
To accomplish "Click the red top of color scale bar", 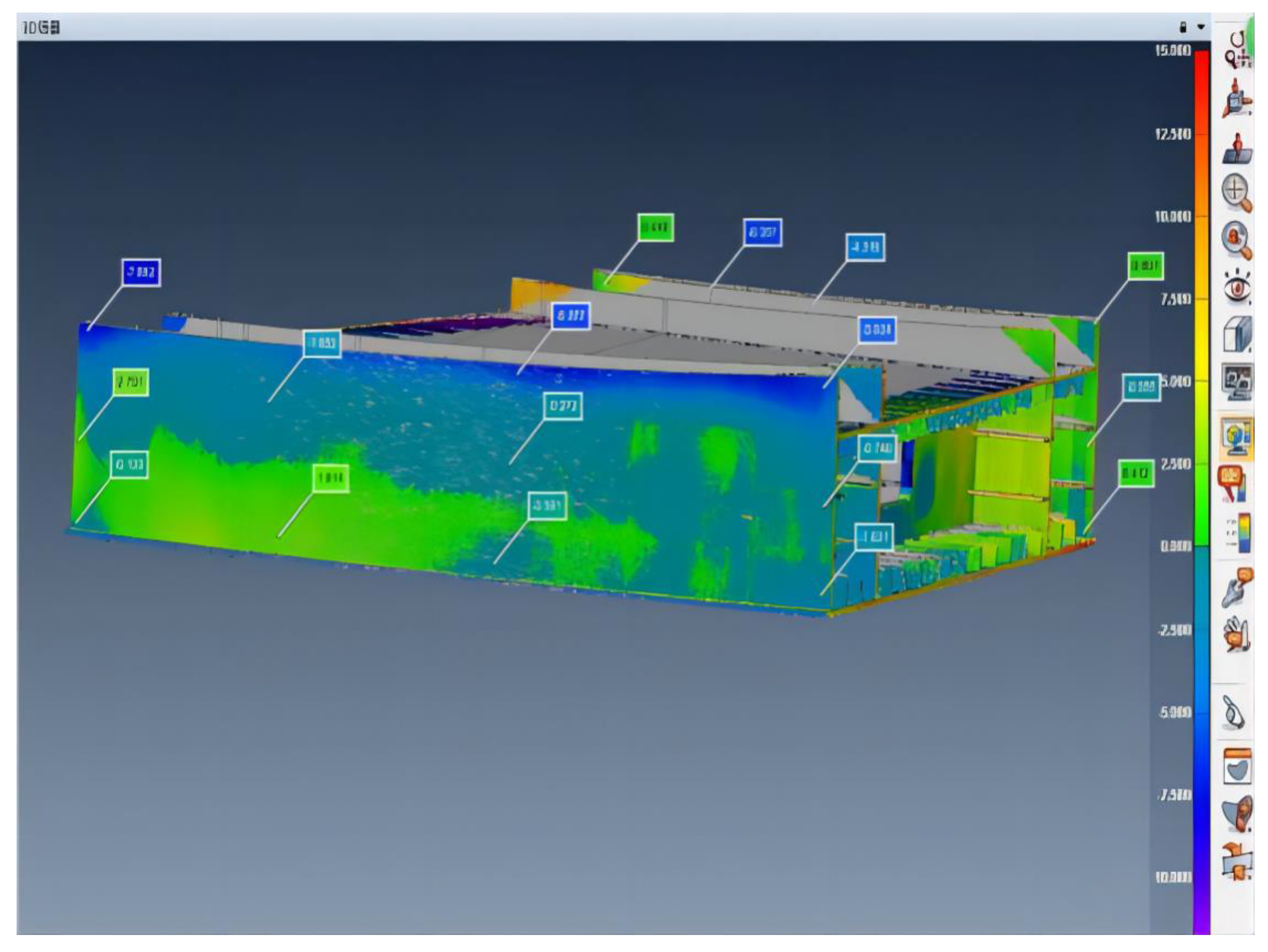I will click(x=1202, y=60).
